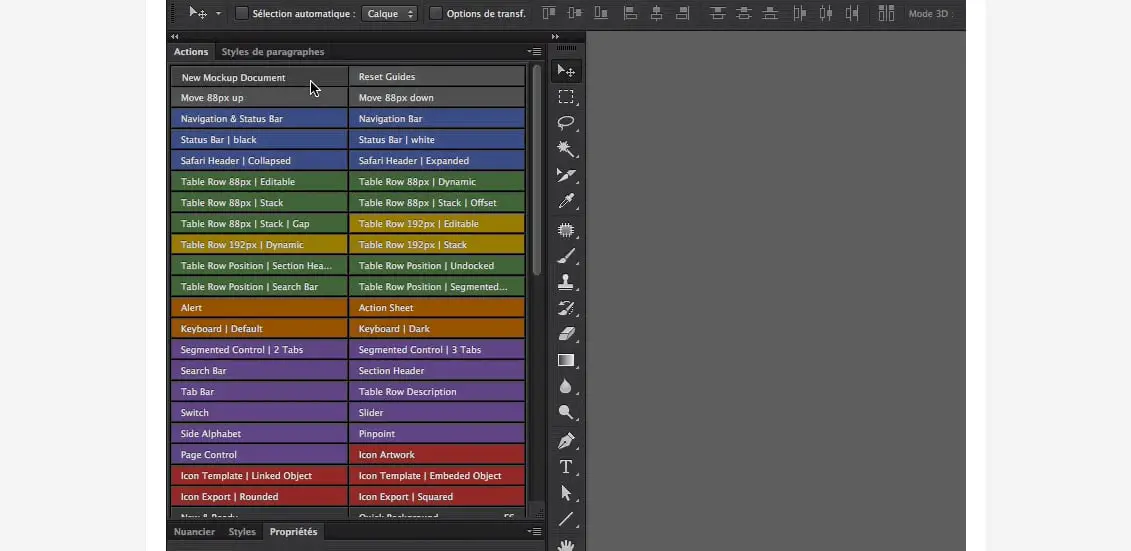The width and height of the screenshot is (1131, 551).
Task: Run the New Mockup Document action
Action: (x=260, y=76)
